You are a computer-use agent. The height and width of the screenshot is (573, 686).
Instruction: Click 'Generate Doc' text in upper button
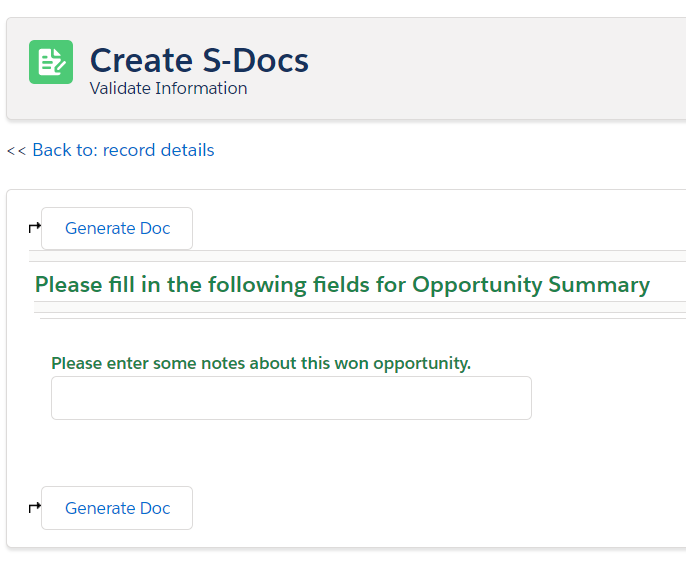pos(117,228)
